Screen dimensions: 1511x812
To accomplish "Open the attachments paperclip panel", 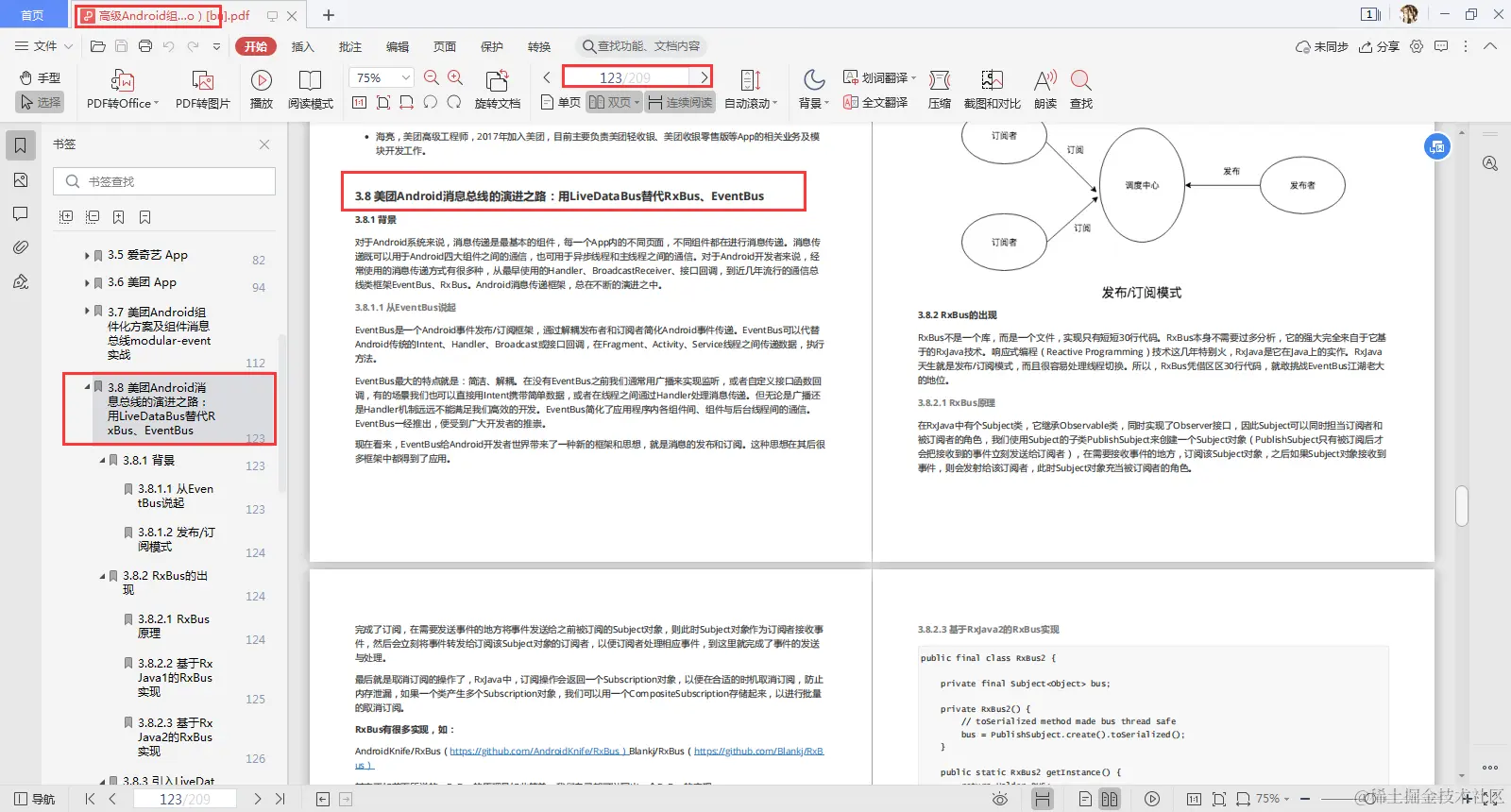I will click(x=20, y=247).
